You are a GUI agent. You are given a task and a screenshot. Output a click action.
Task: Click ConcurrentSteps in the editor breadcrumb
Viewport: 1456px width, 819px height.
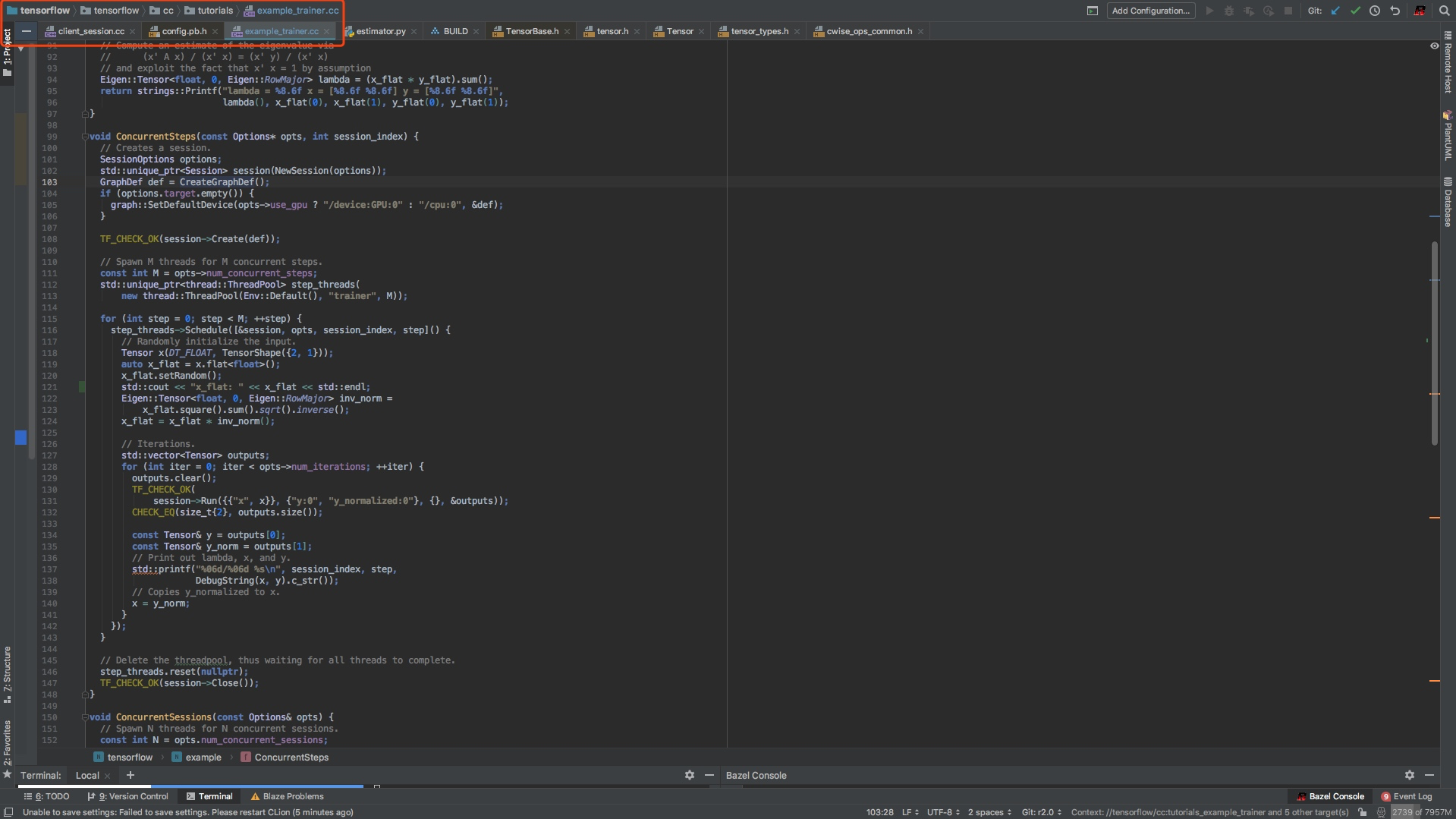click(285, 758)
